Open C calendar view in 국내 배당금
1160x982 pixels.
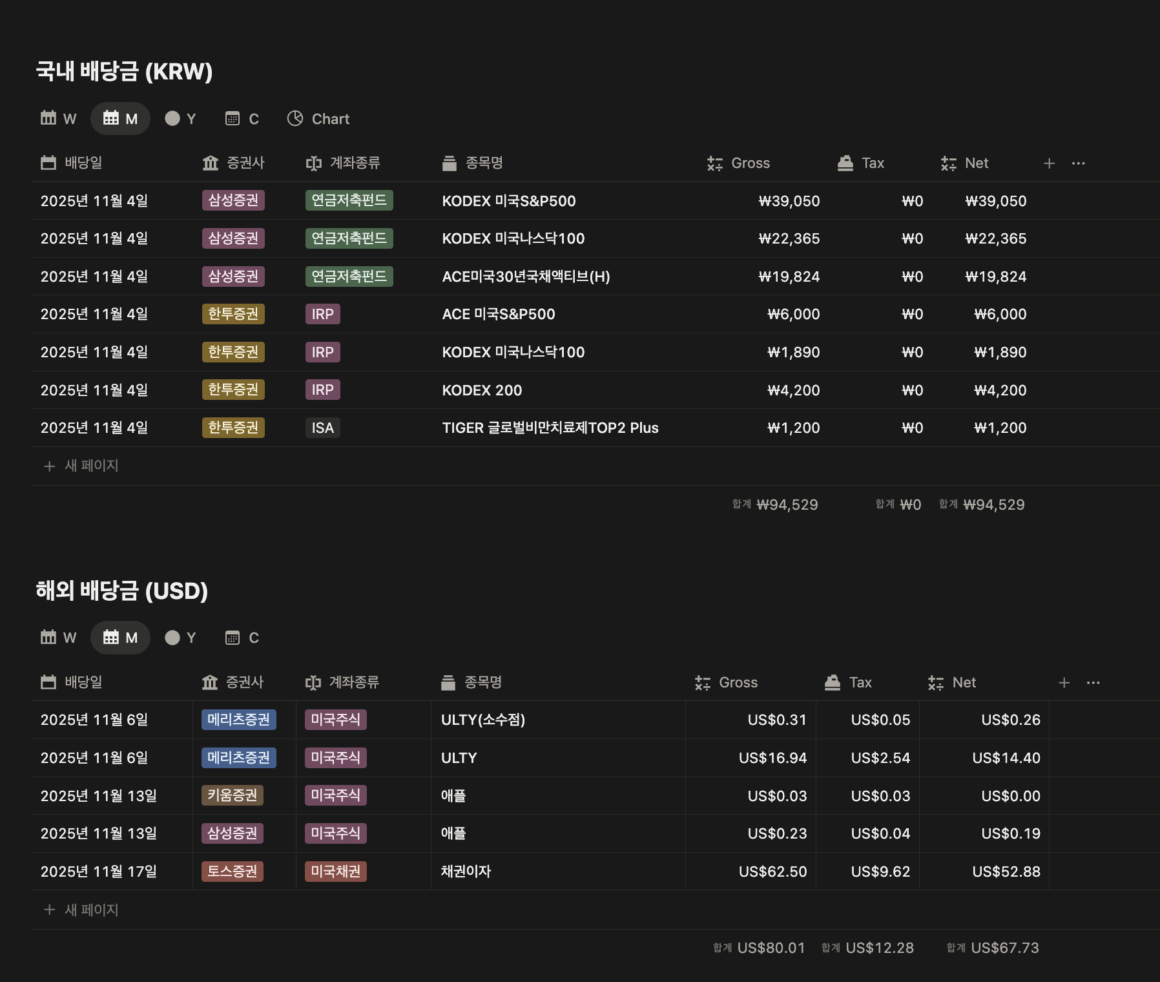coord(242,119)
